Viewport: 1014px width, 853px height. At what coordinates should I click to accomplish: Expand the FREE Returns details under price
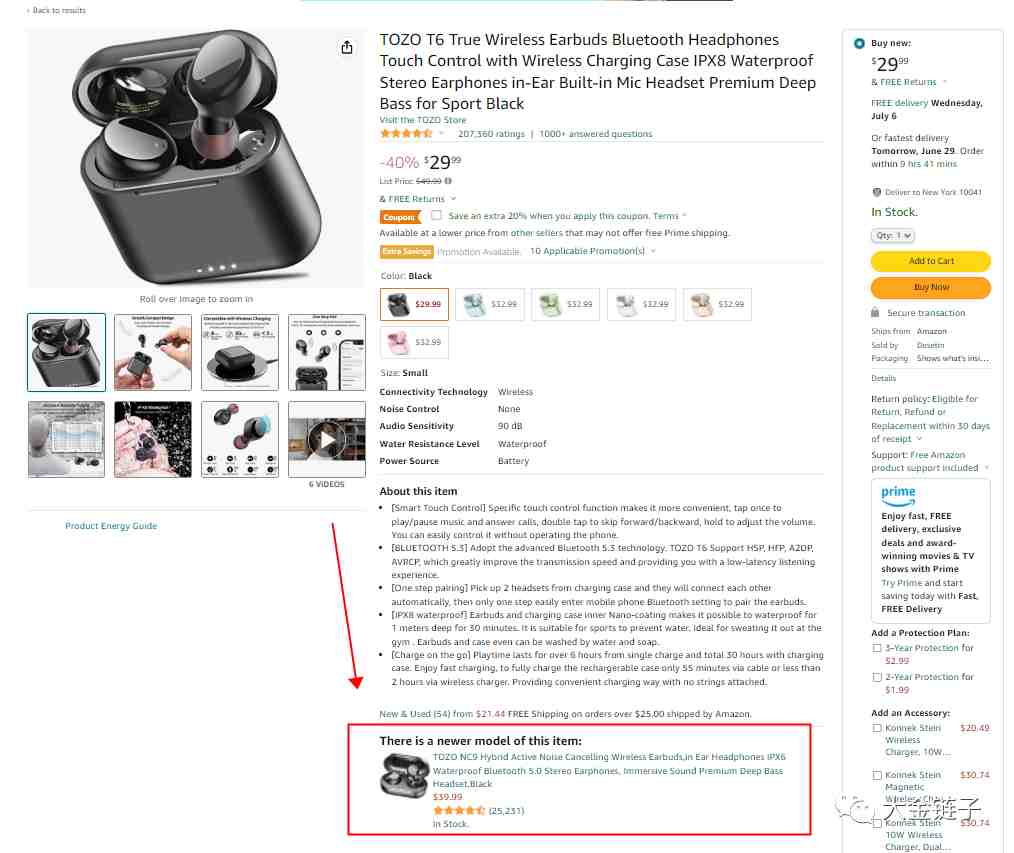click(418, 199)
